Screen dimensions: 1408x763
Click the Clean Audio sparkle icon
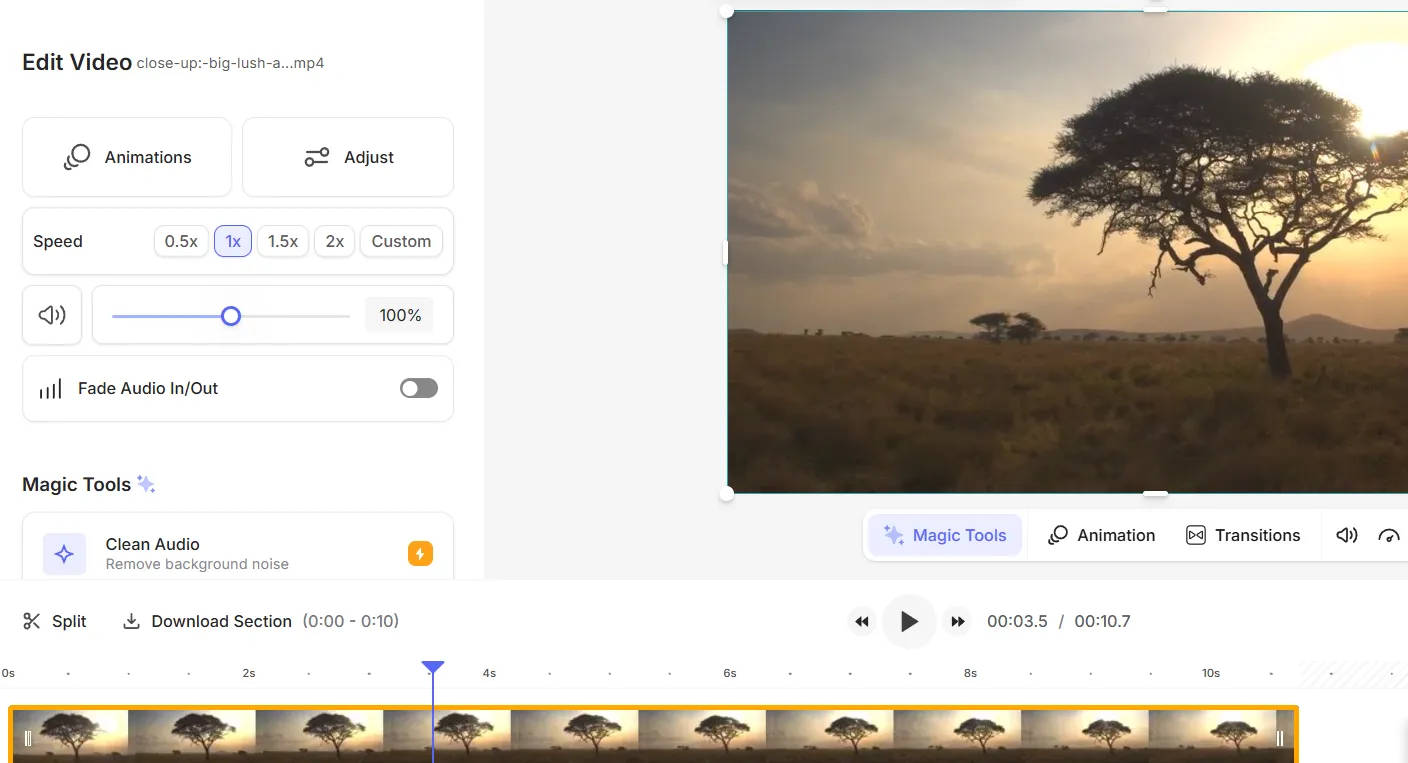tap(64, 553)
